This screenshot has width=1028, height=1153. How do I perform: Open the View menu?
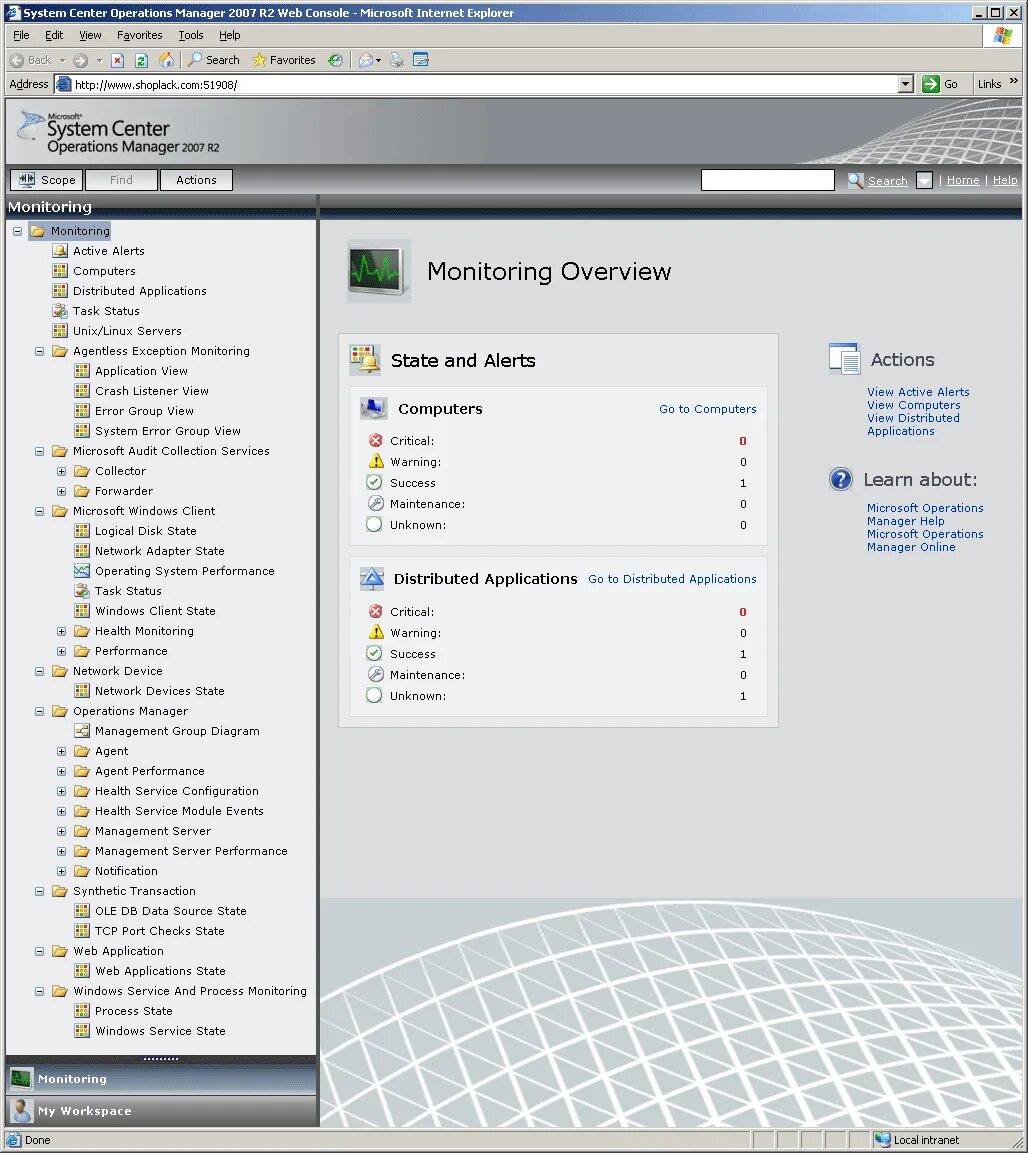click(x=90, y=35)
